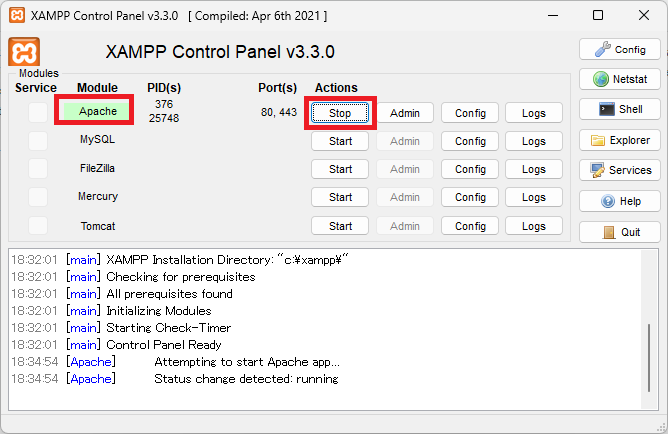Close the XAMPP Control Panel window
The image size is (668, 434).
point(644,15)
